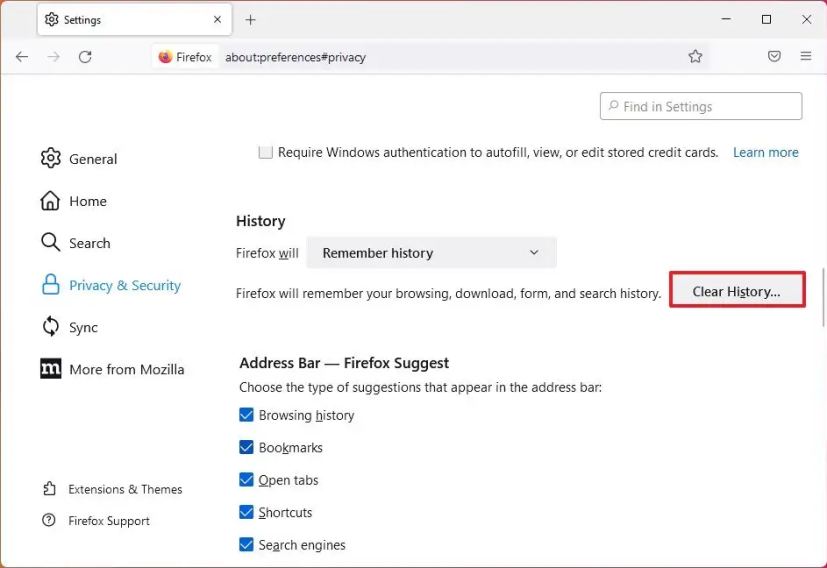Minimize the Firefox window

point(726,20)
